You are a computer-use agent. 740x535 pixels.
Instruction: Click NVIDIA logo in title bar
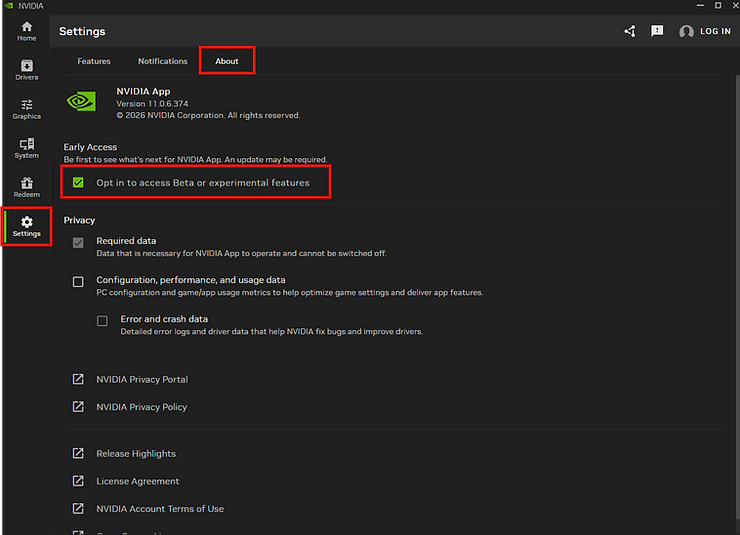click(x=8, y=6)
